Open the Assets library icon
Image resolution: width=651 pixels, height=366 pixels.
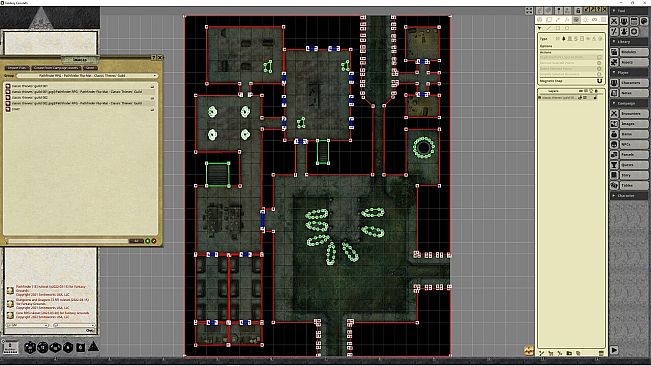point(614,62)
